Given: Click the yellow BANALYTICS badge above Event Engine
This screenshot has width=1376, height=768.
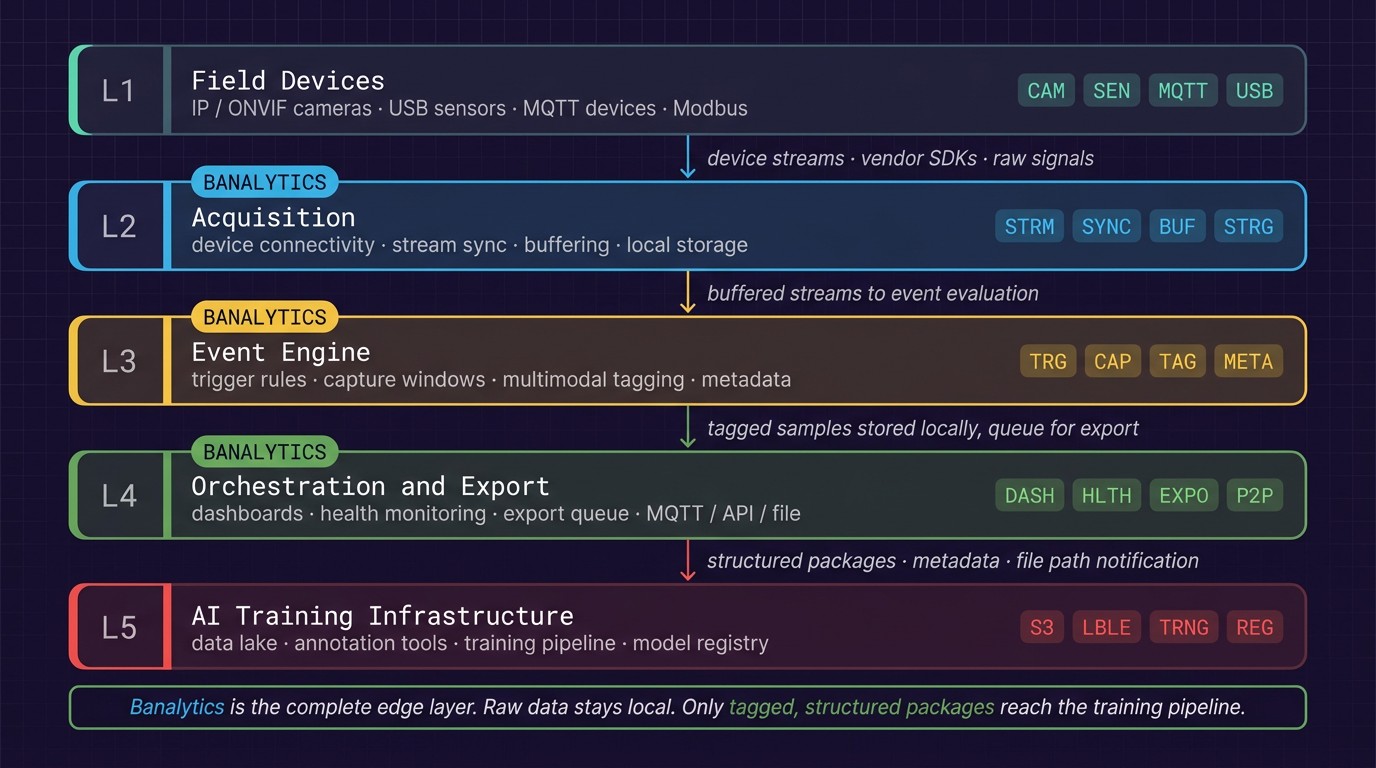Looking at the screenshot, I should (265, 317).
